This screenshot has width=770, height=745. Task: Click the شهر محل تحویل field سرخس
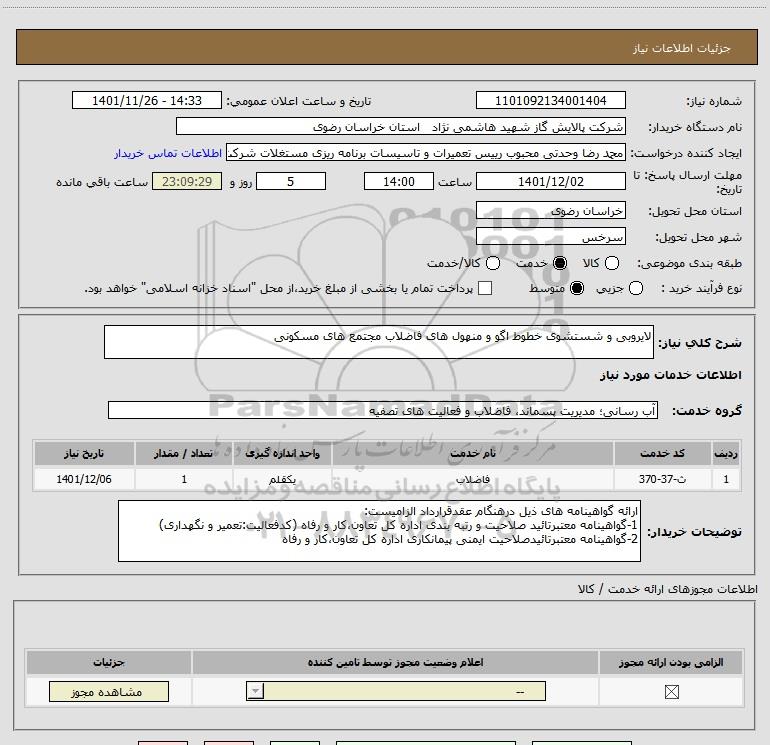(x=550, y=237)
